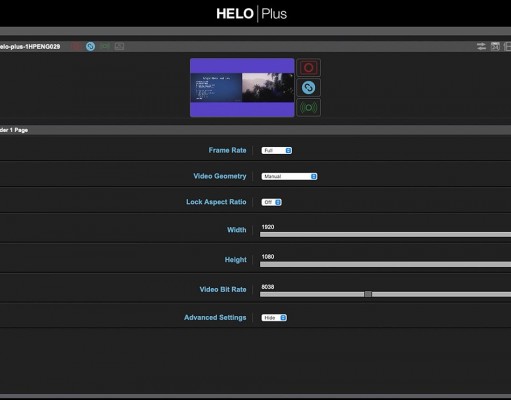The height and width of the screenshot is (400, 511).
Task: Click the small green stream icon in header
Action: point(105,46)
